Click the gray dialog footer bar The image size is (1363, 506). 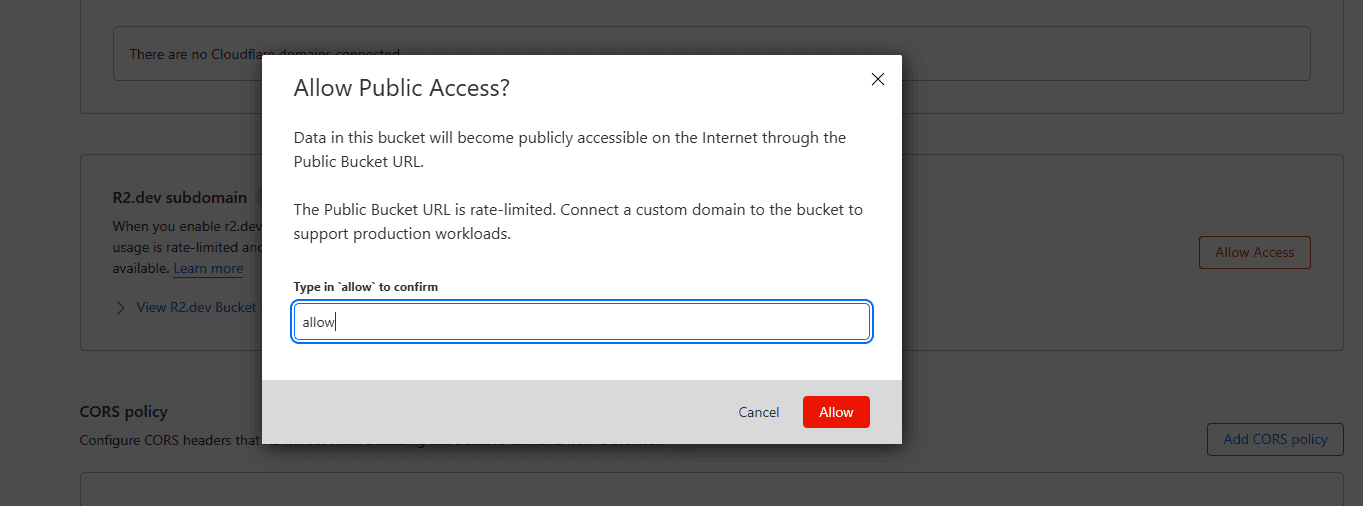tap(500, 412)
